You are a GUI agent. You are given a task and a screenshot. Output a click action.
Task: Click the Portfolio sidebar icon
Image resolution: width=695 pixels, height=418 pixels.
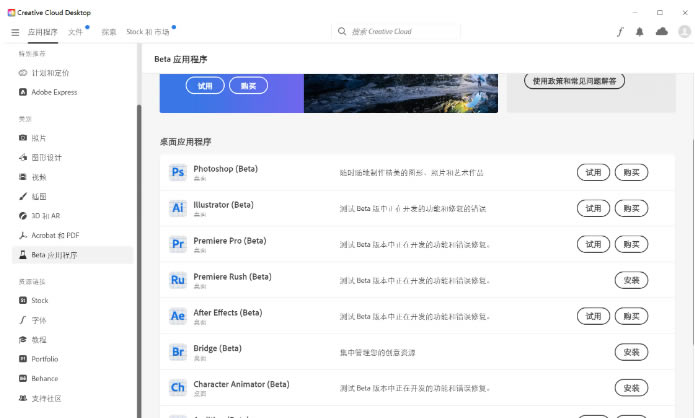pos(23,359)
